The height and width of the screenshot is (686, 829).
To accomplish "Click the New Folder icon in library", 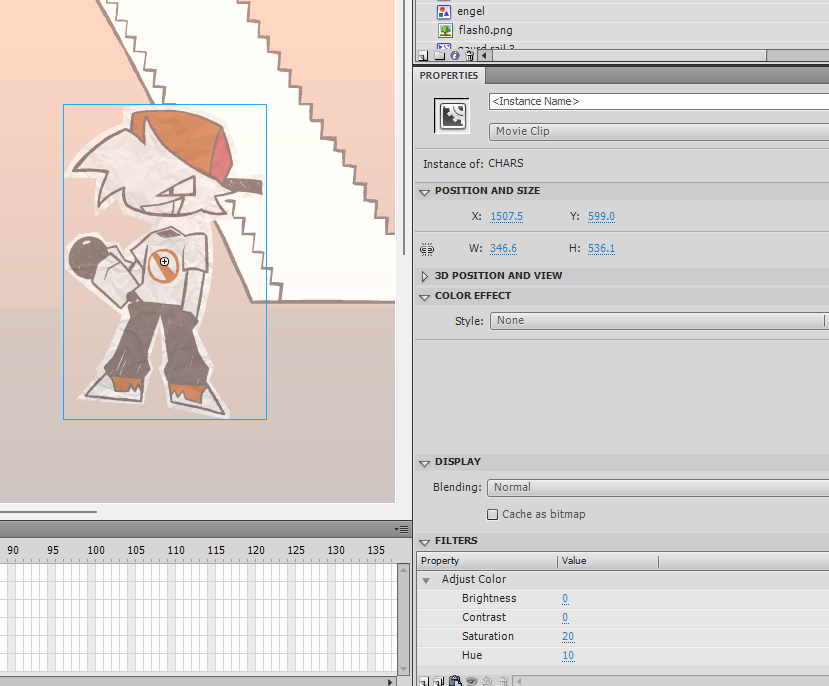I will click(x=439, y=55).
